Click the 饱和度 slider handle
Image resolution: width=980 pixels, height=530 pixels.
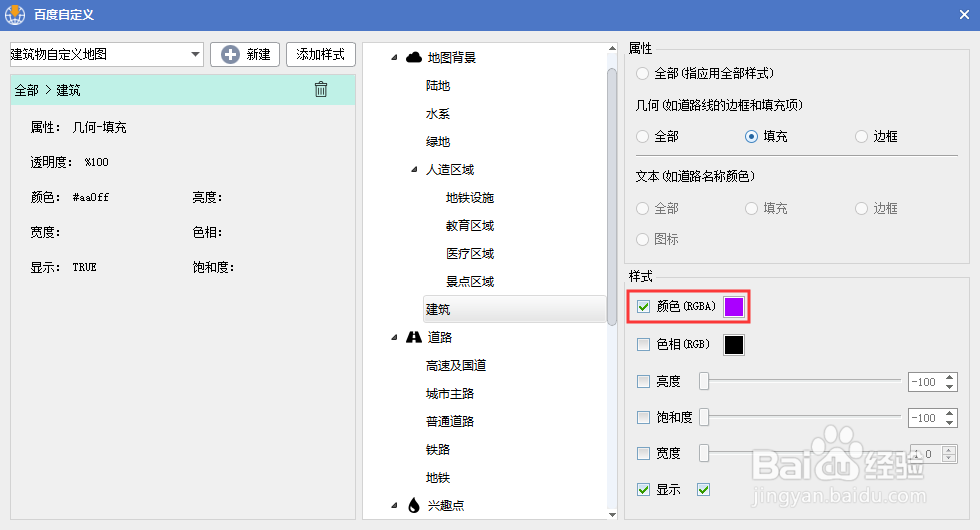[704, 417]
